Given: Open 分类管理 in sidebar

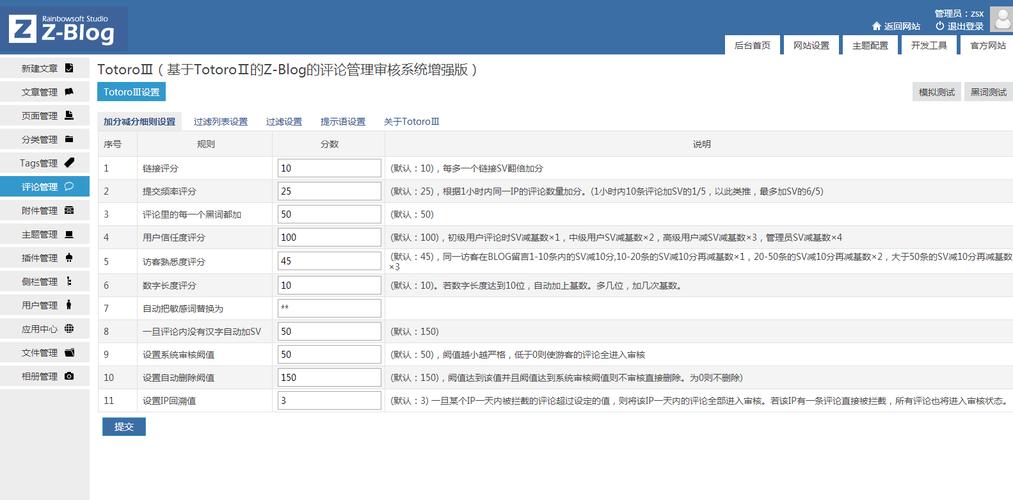Looking at the screenshot, I should pyautogui.click(x=45, y=139).
